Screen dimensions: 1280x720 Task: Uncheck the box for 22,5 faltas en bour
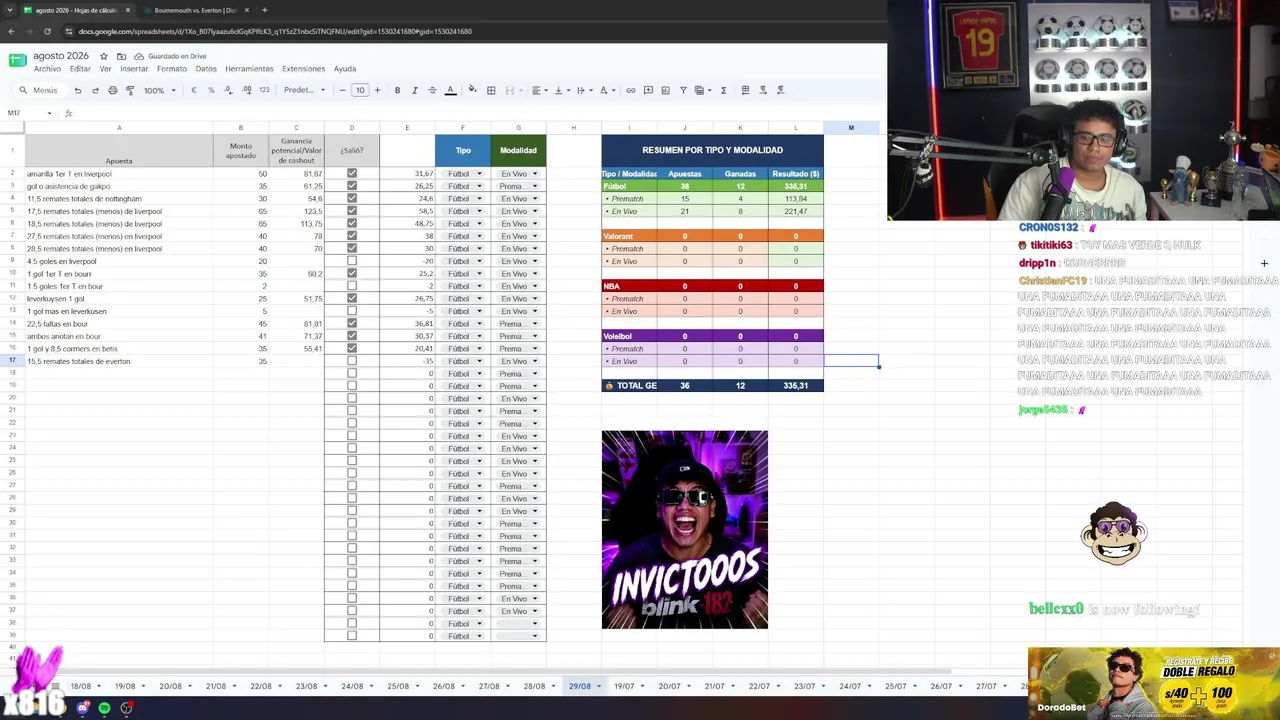351,324
